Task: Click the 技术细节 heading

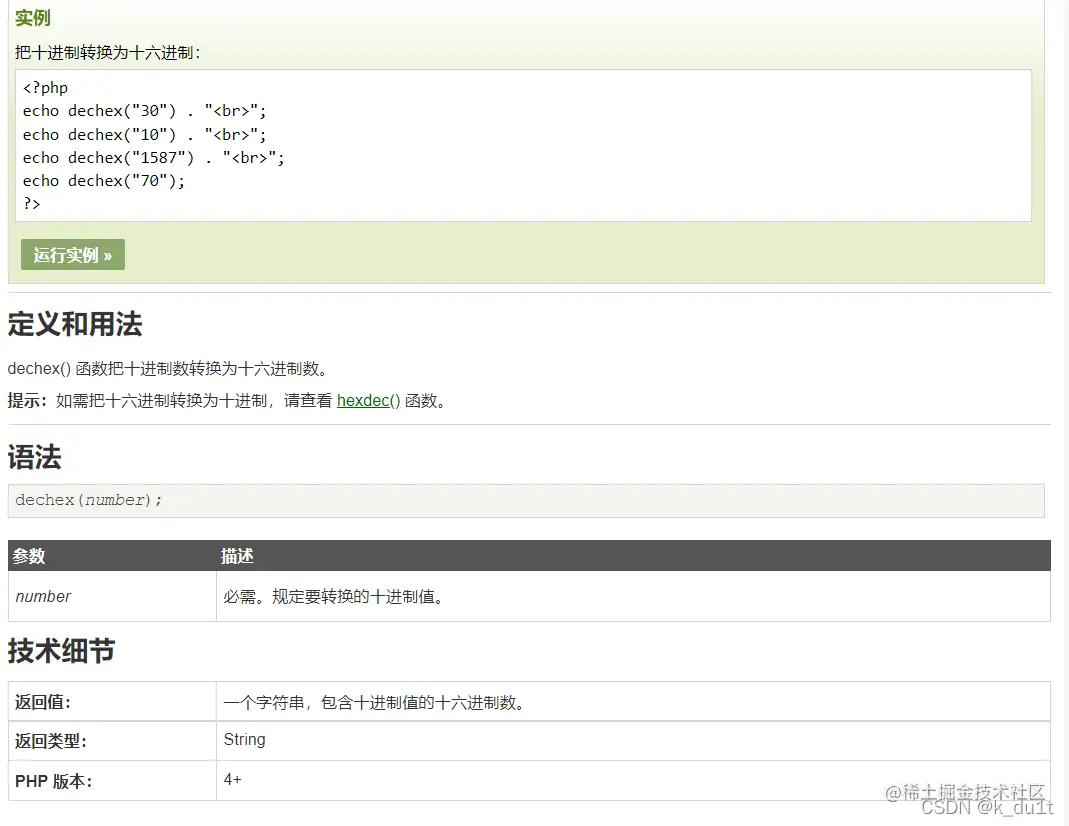Action: tap(61, 650)
